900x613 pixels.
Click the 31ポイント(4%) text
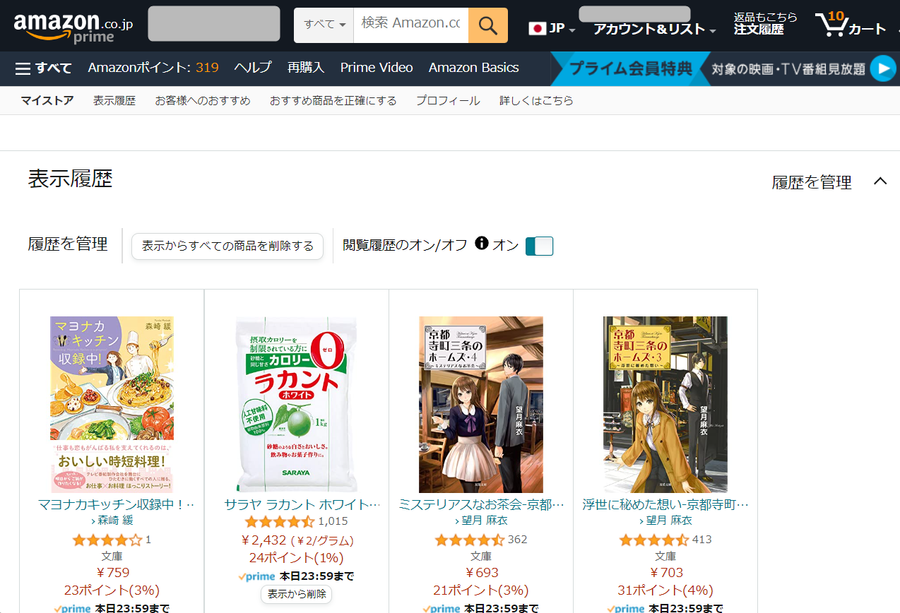coord(665,590)
